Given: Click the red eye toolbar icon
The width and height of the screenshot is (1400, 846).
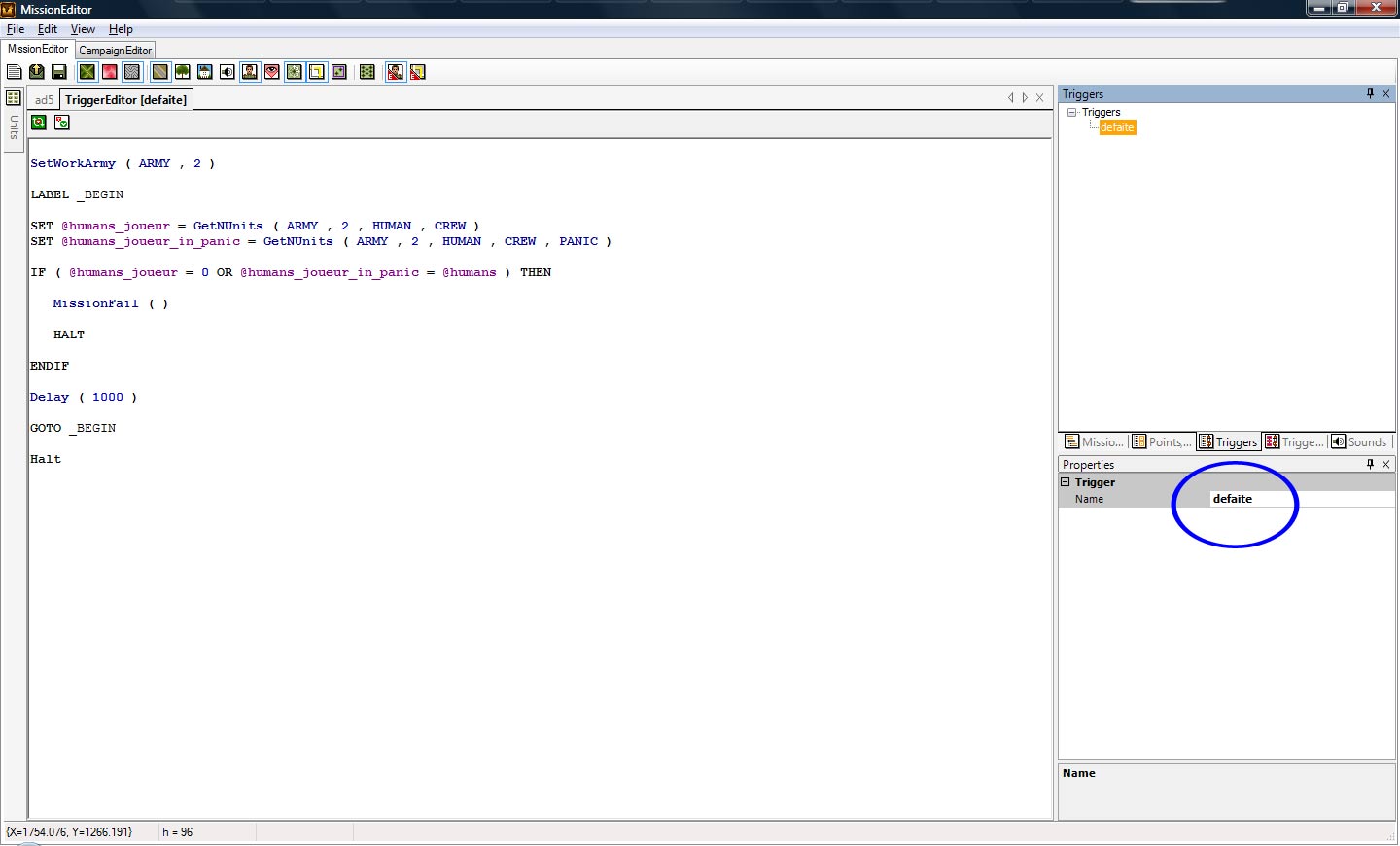Looking at the screenshot, I should click(x=272, y=72).
